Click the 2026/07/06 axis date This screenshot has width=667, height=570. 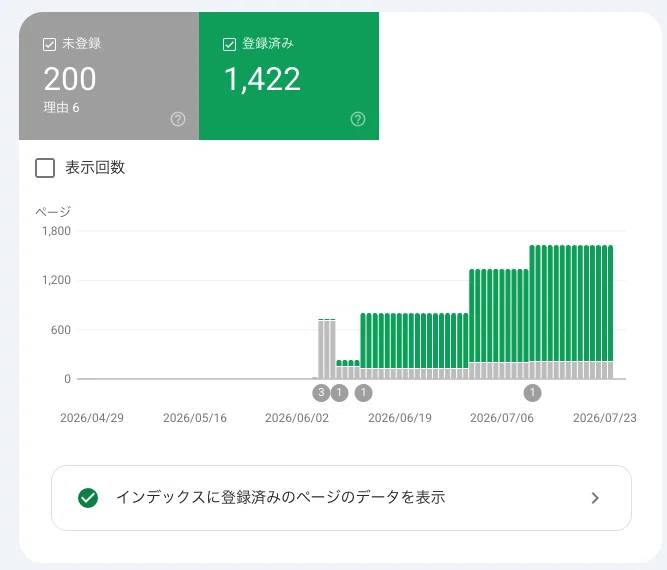tap(502, 418)
